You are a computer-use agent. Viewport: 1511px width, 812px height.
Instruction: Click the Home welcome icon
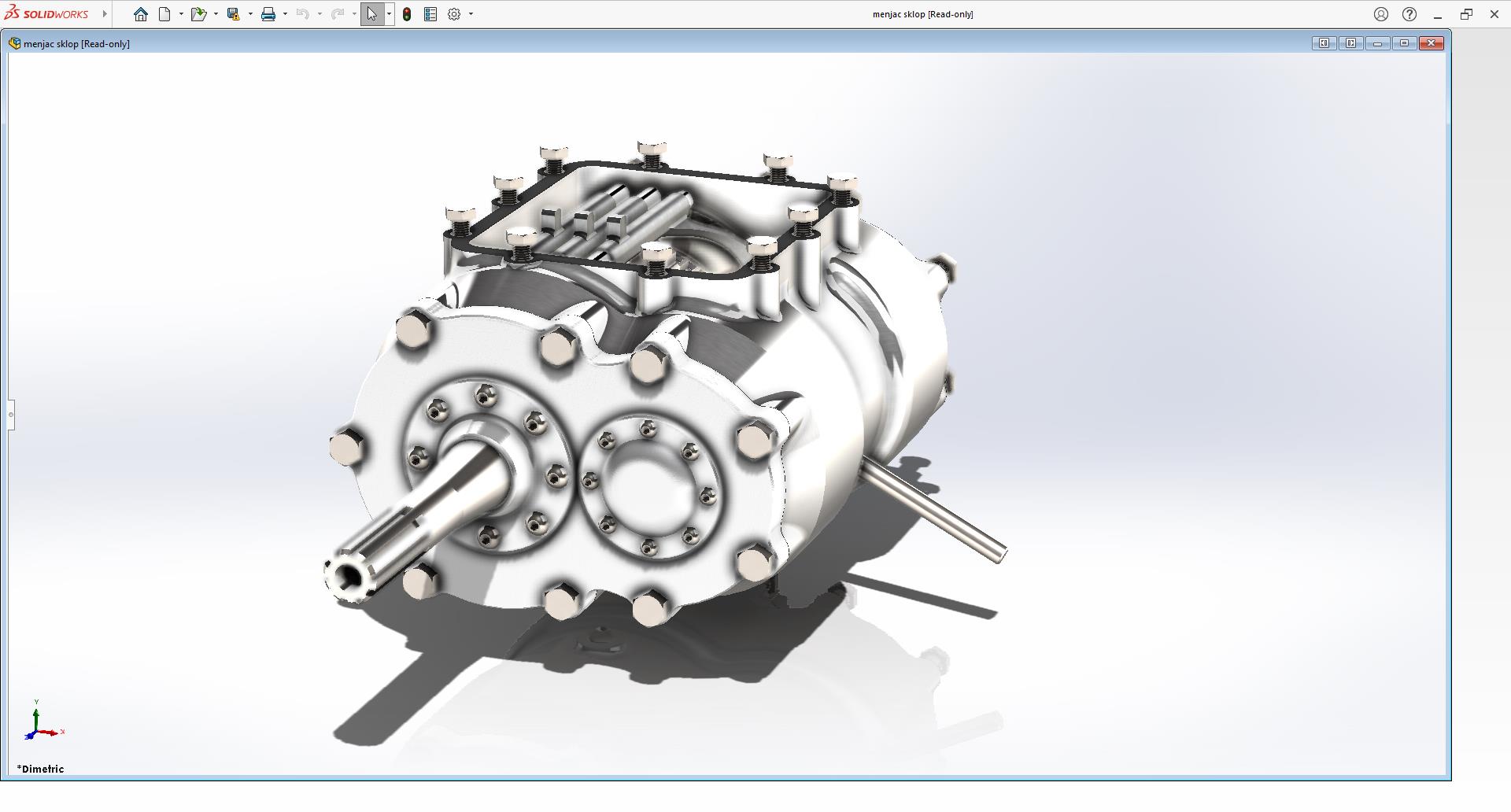[x=141, y=14]
